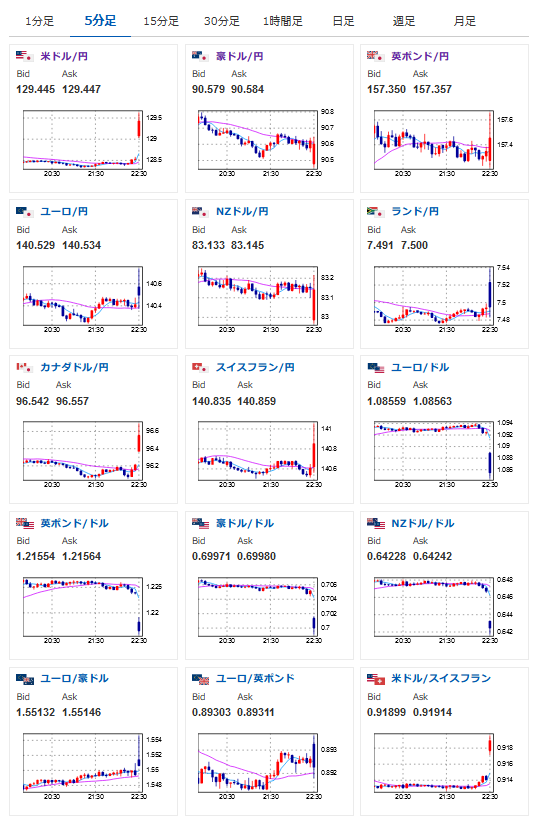534x820 pixels.
Task: Select the 月足 monthly tab
Action: tap(464, 21)
